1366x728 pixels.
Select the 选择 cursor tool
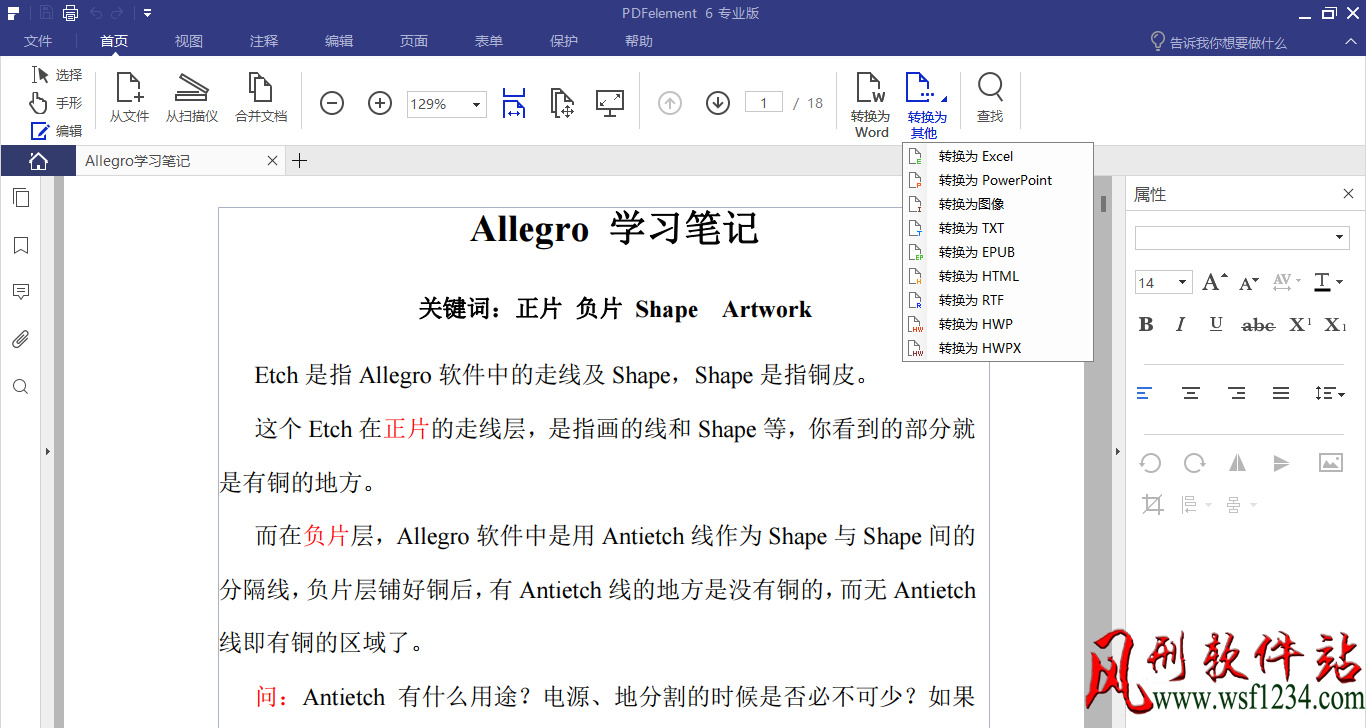pos(56,75)
